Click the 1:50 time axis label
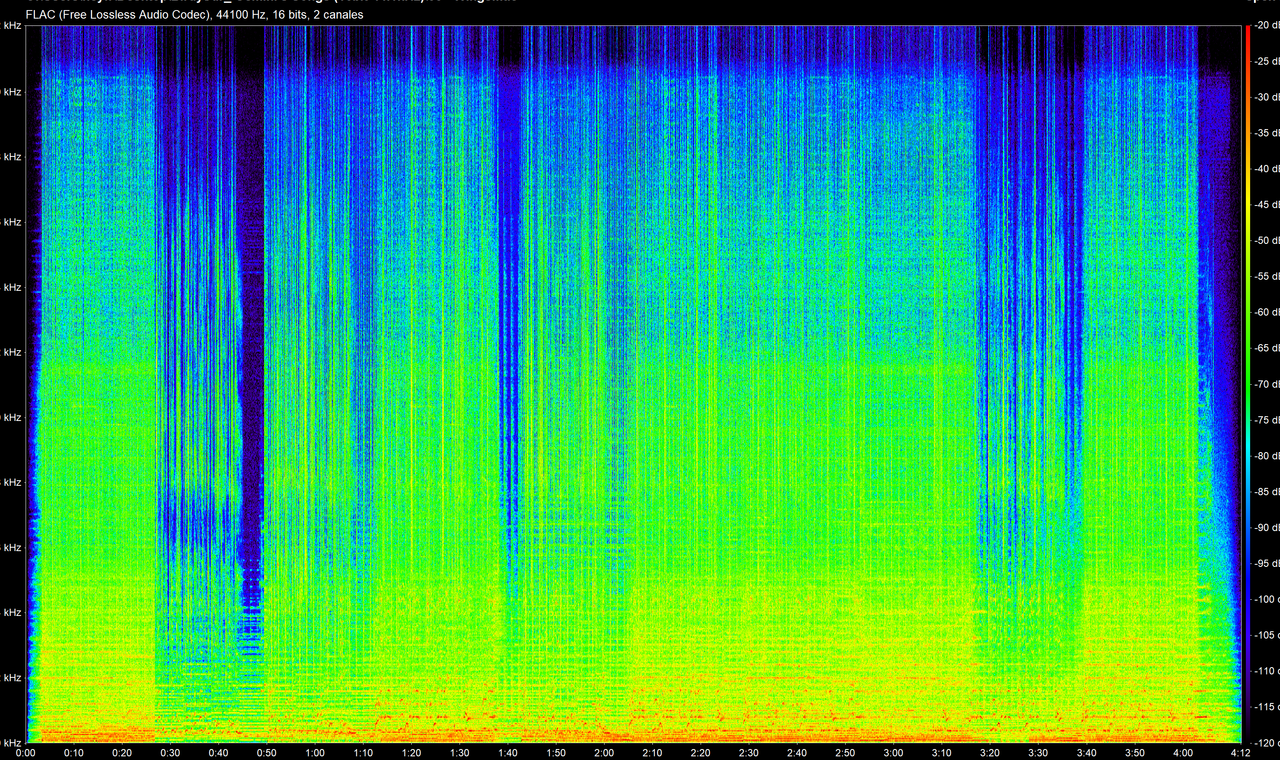This screenshot has width=1280, height=760. 556,752
